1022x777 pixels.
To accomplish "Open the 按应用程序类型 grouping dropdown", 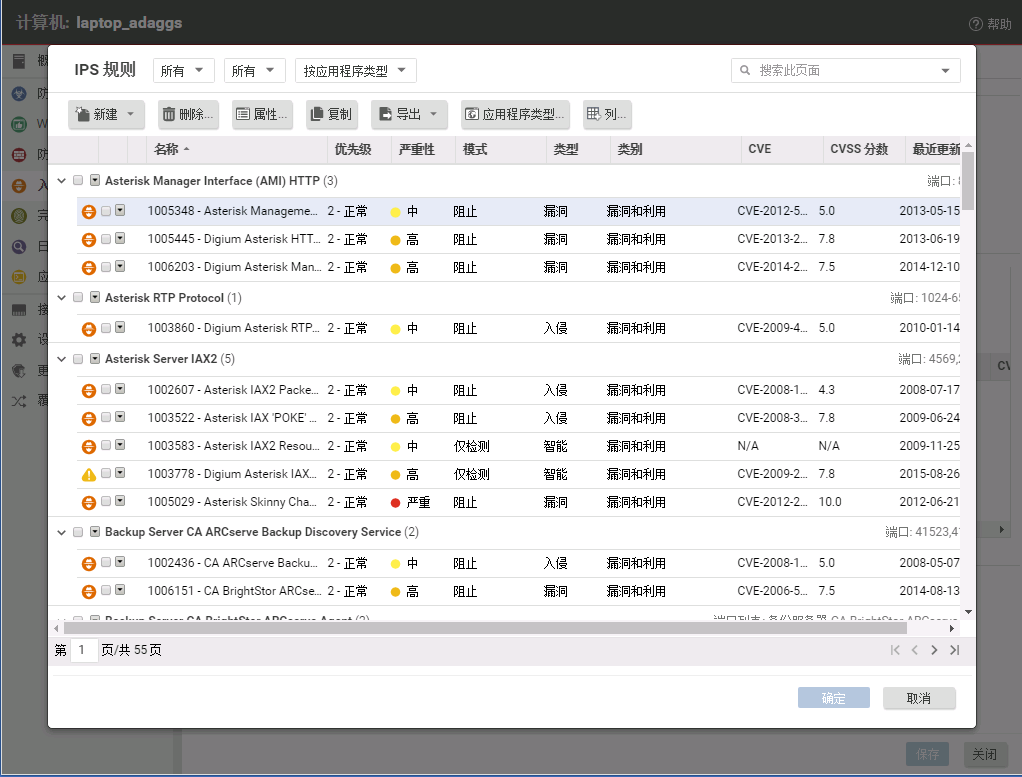I will click(x=356, y=71).
